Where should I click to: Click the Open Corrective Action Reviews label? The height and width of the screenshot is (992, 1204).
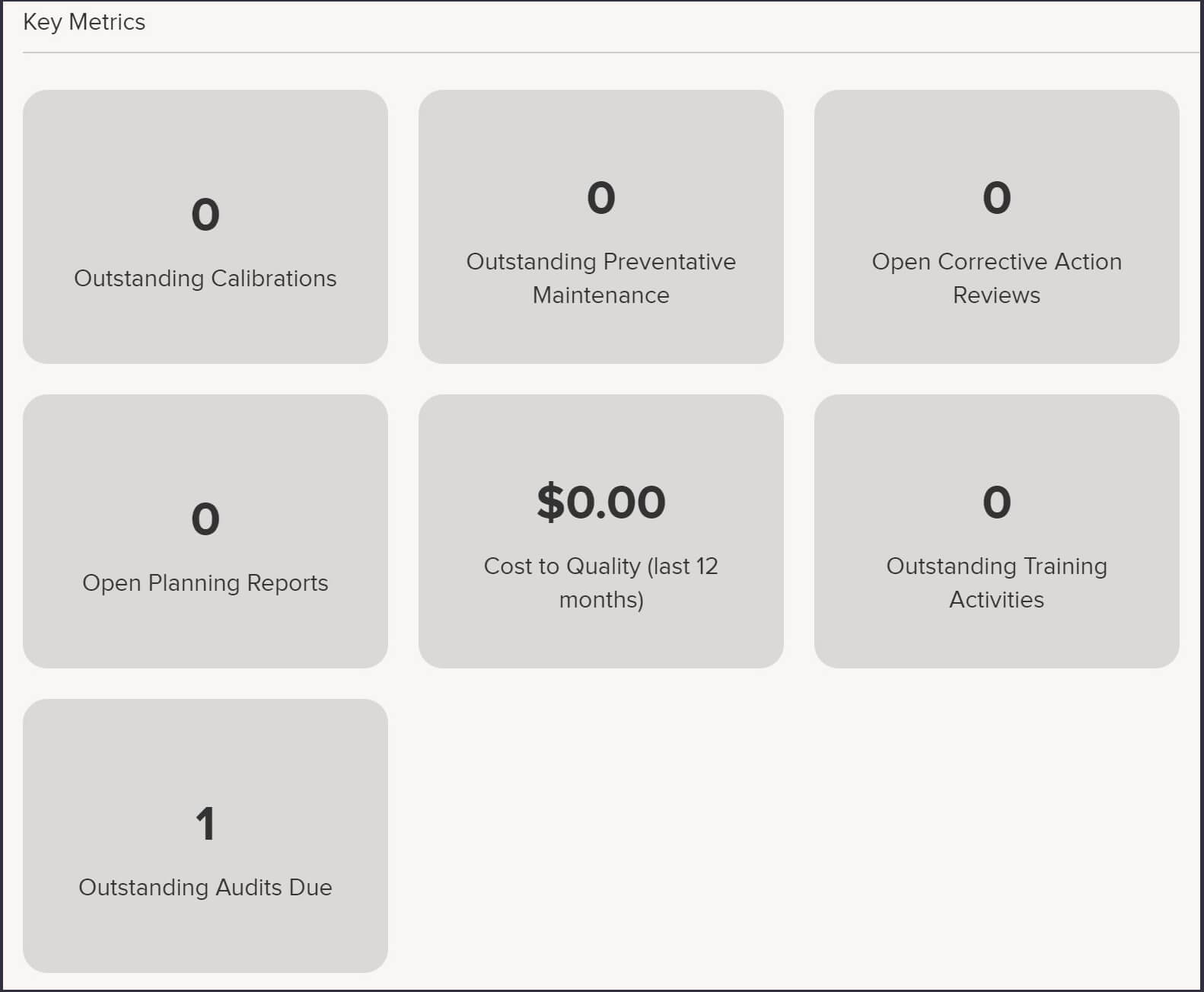coord(997,278)
